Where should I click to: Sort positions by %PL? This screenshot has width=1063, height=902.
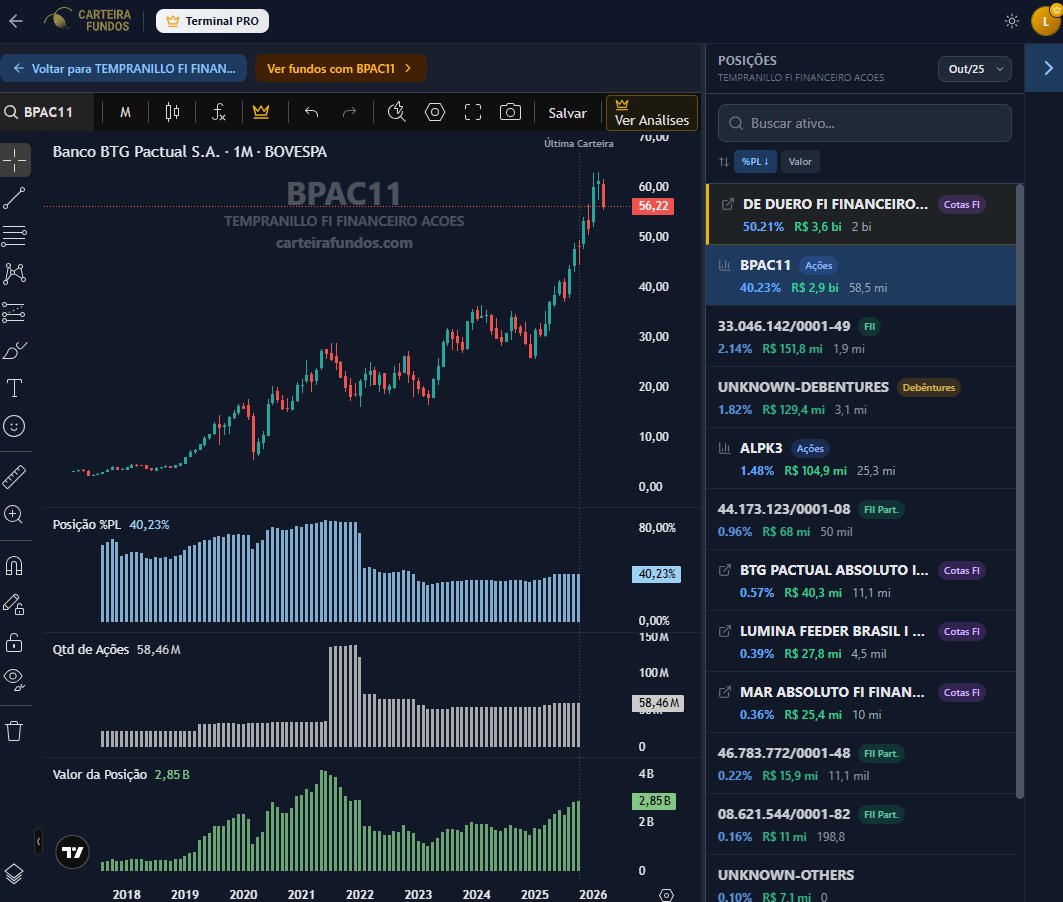coord(755,161)
